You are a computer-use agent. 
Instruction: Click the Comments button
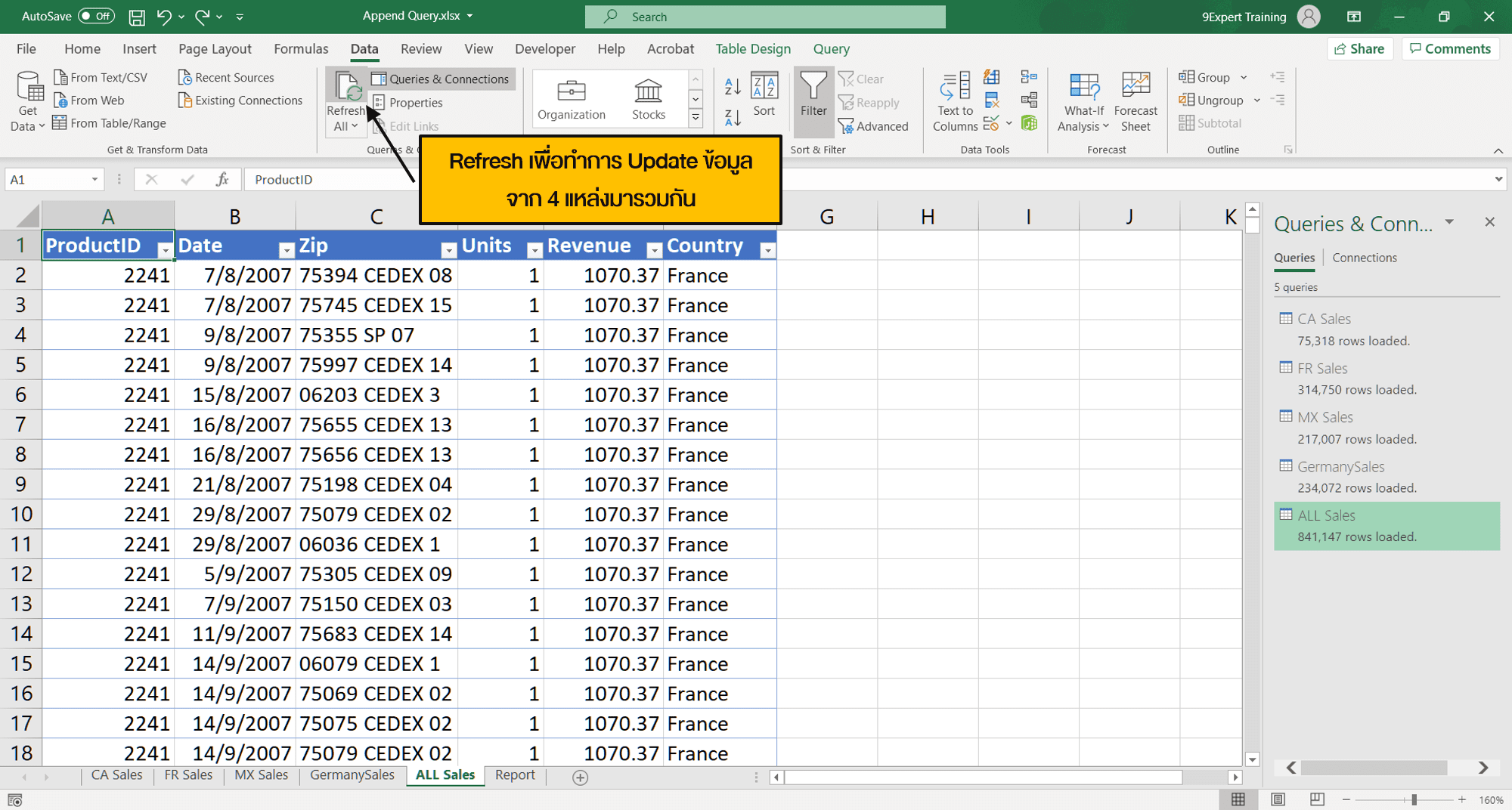pyautogui.click(x=1450, y=48)
